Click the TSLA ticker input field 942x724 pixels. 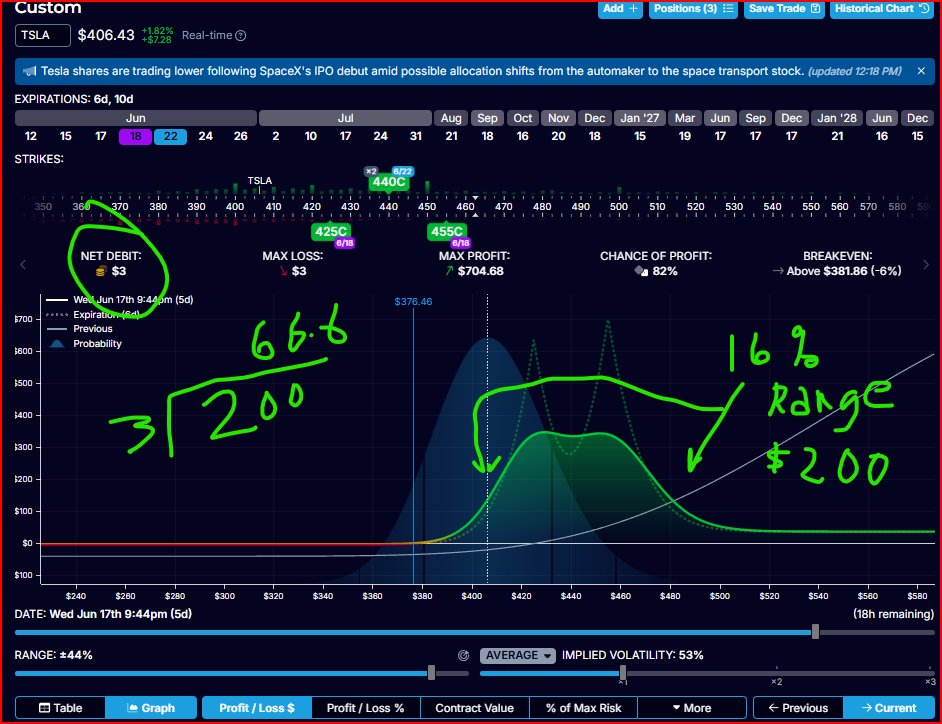pyautogui.click(x=43, y=35)
